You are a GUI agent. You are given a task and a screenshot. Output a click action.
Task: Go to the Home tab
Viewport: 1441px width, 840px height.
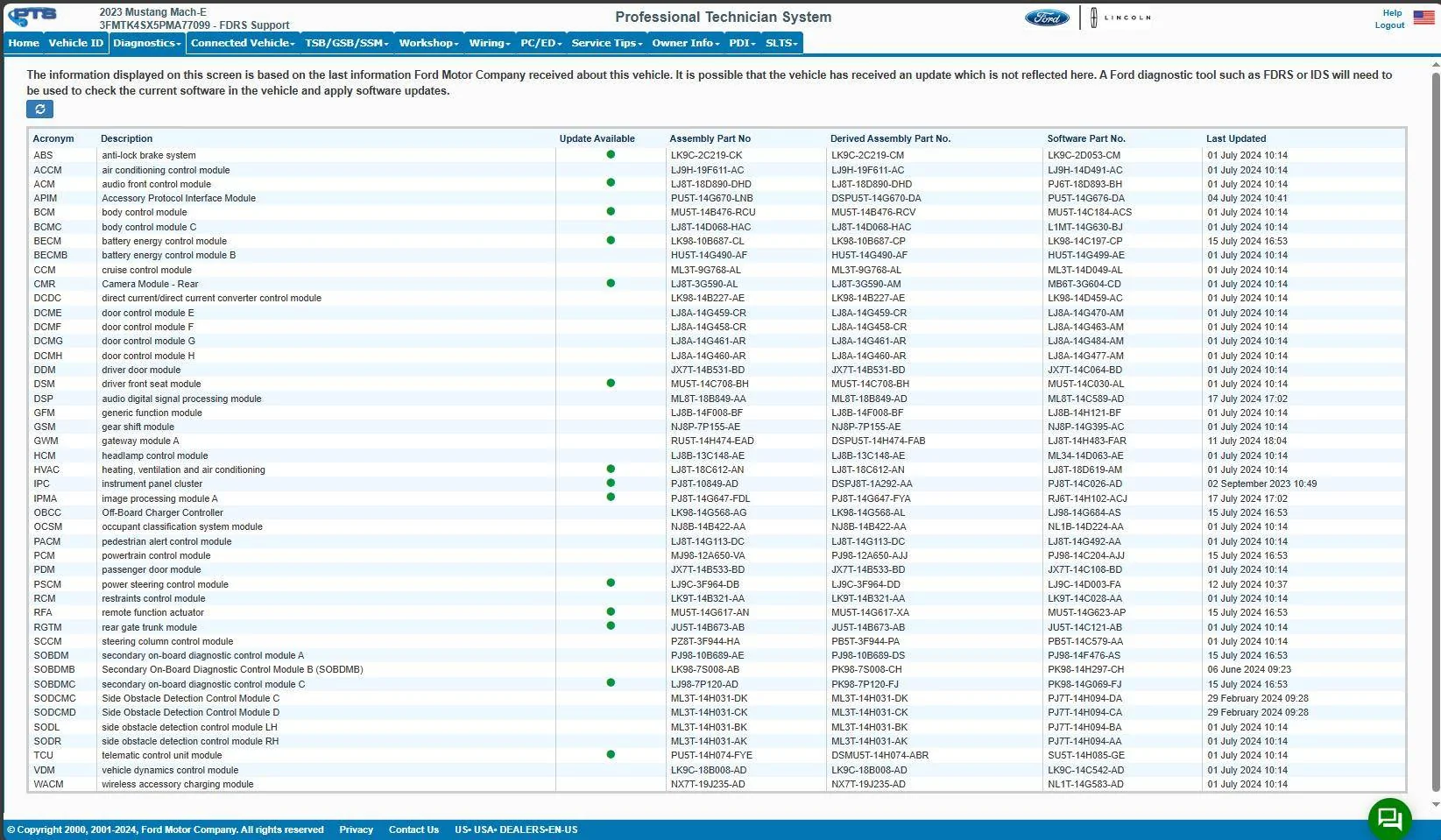click(24, 43)
